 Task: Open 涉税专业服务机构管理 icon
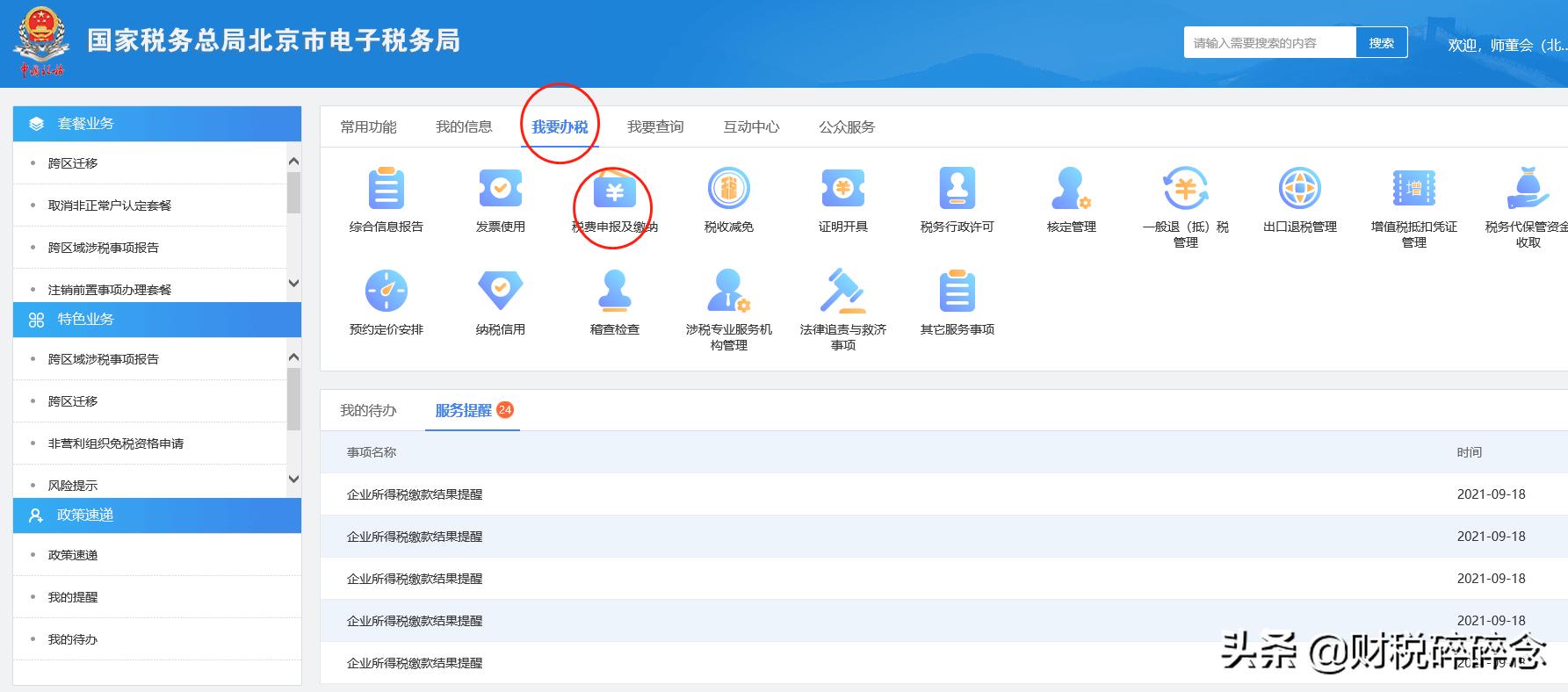728,291
